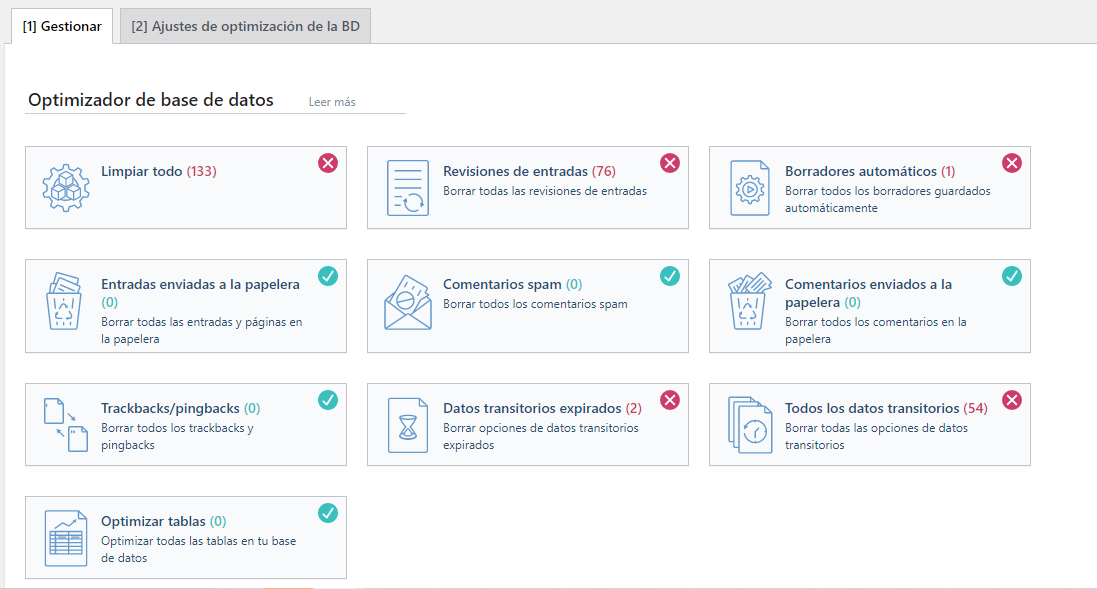Select the Trackbacks/pingbacks pages icon
The height and width of the screenshot is (589, 1097).
65,424
